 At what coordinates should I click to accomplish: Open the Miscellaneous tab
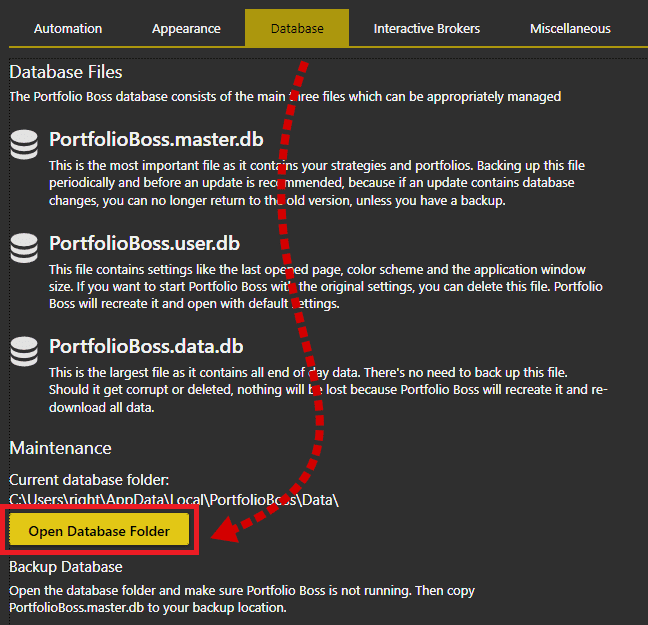570,28
